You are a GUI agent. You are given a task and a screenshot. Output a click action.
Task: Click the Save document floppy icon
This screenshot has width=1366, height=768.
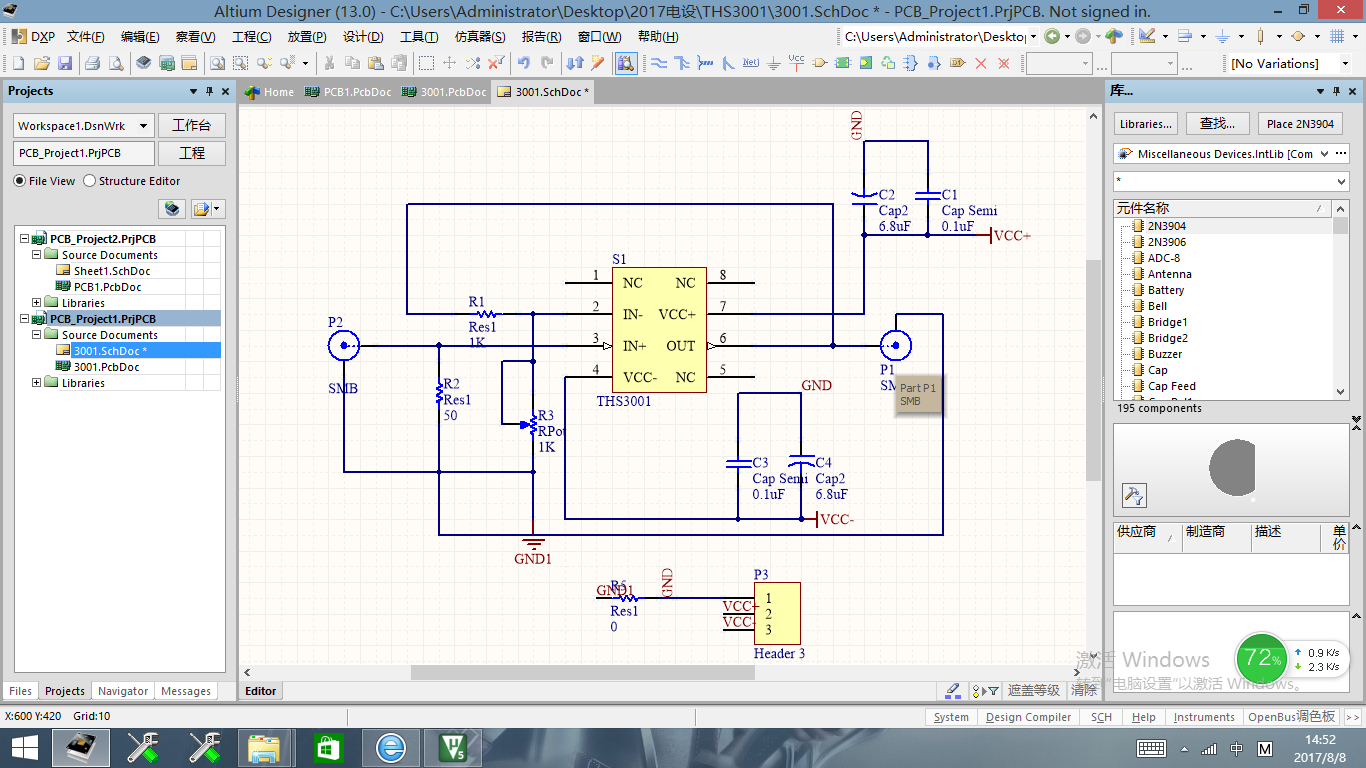64,63
